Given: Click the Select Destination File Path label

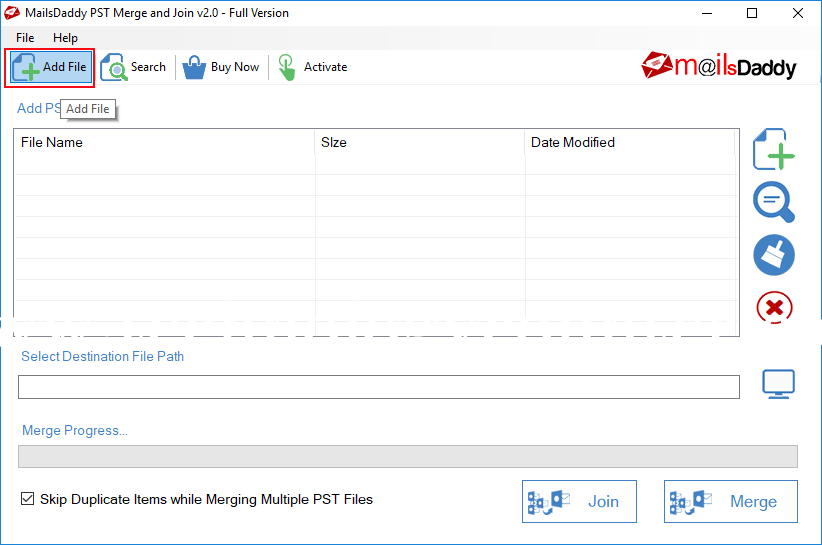Looking at the screenshot, I should click(102, 356).
